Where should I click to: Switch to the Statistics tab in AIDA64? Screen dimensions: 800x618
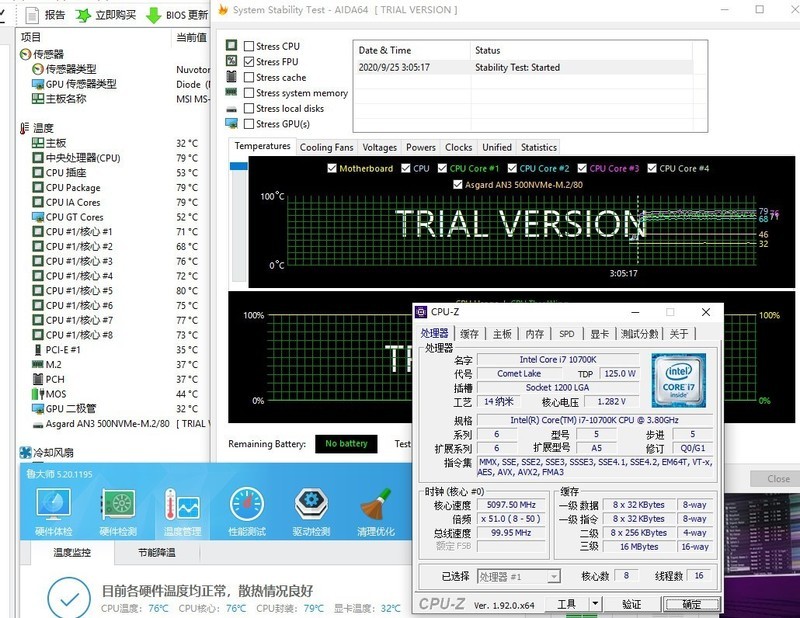click(x=540, y=147)
